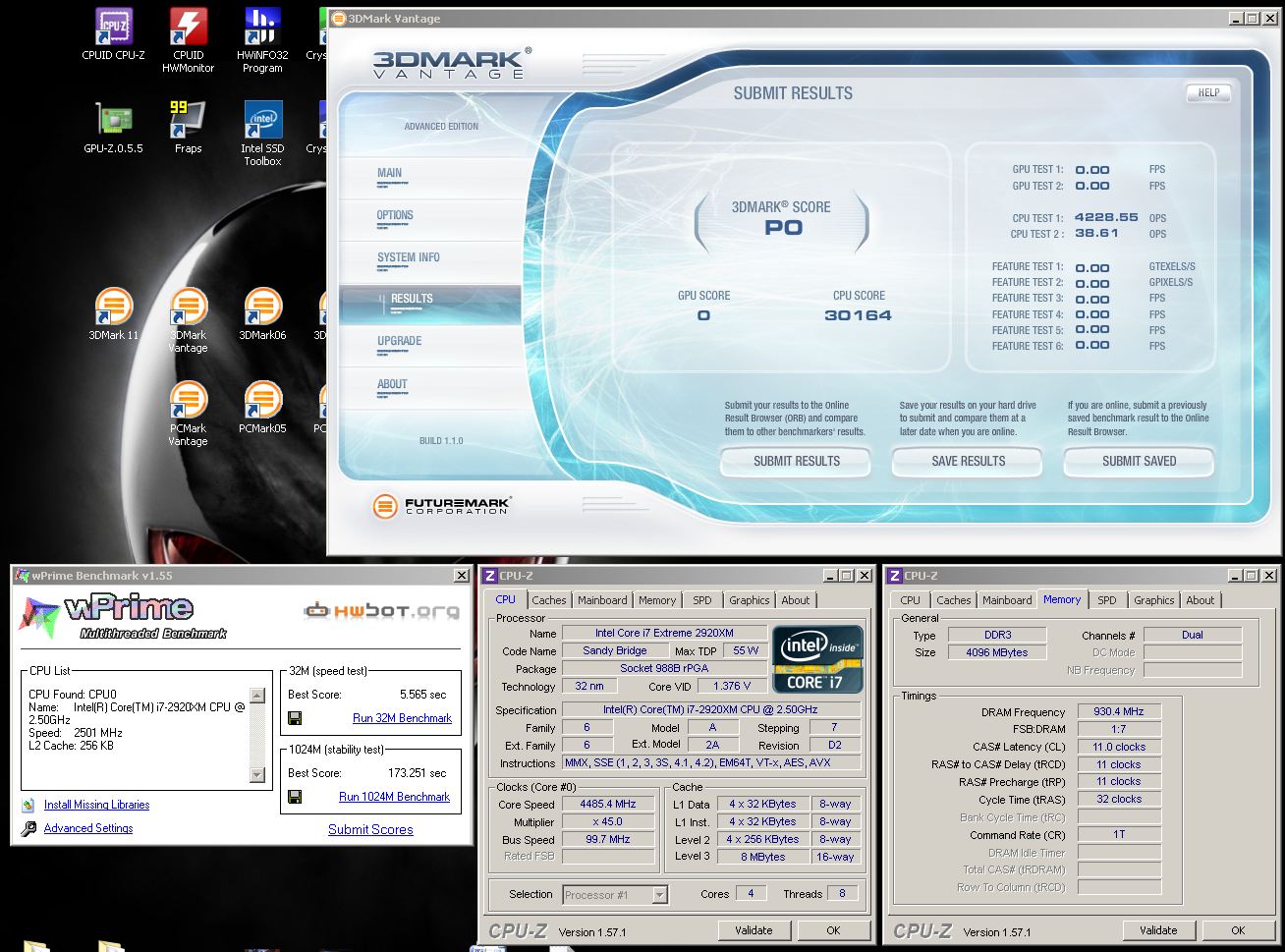Click the SAVE RESULTS button
The width and height of the screenshot is (1285, 952).
tap(968, 461)
